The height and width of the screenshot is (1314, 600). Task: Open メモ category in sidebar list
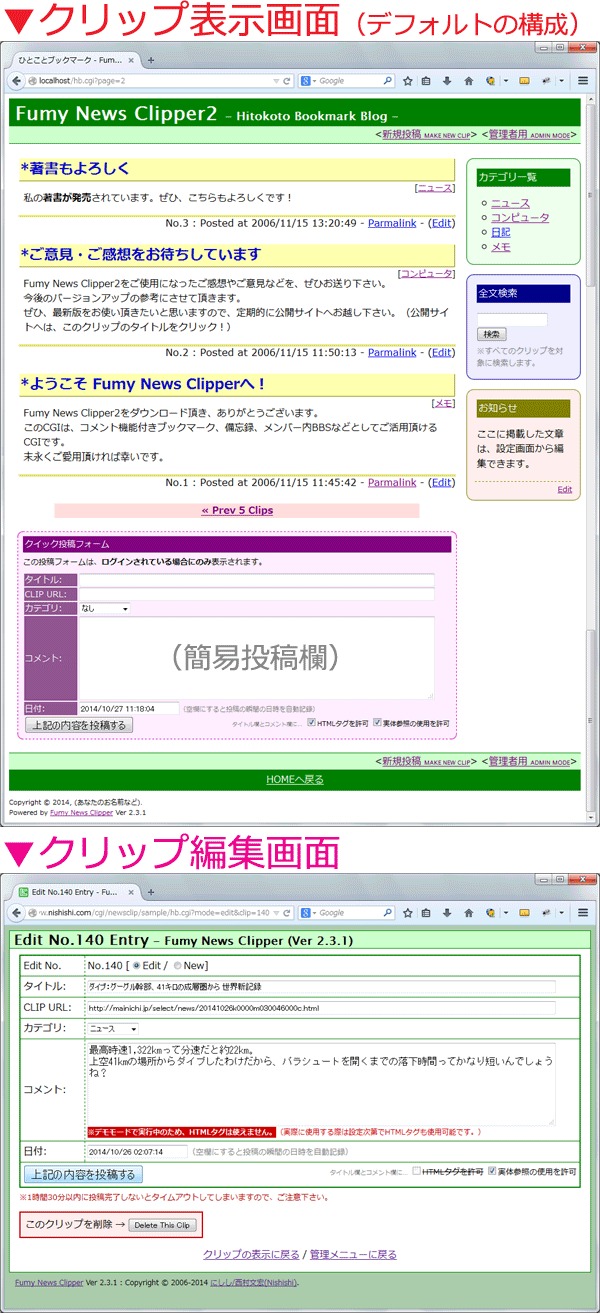click(x=500, y=246)
